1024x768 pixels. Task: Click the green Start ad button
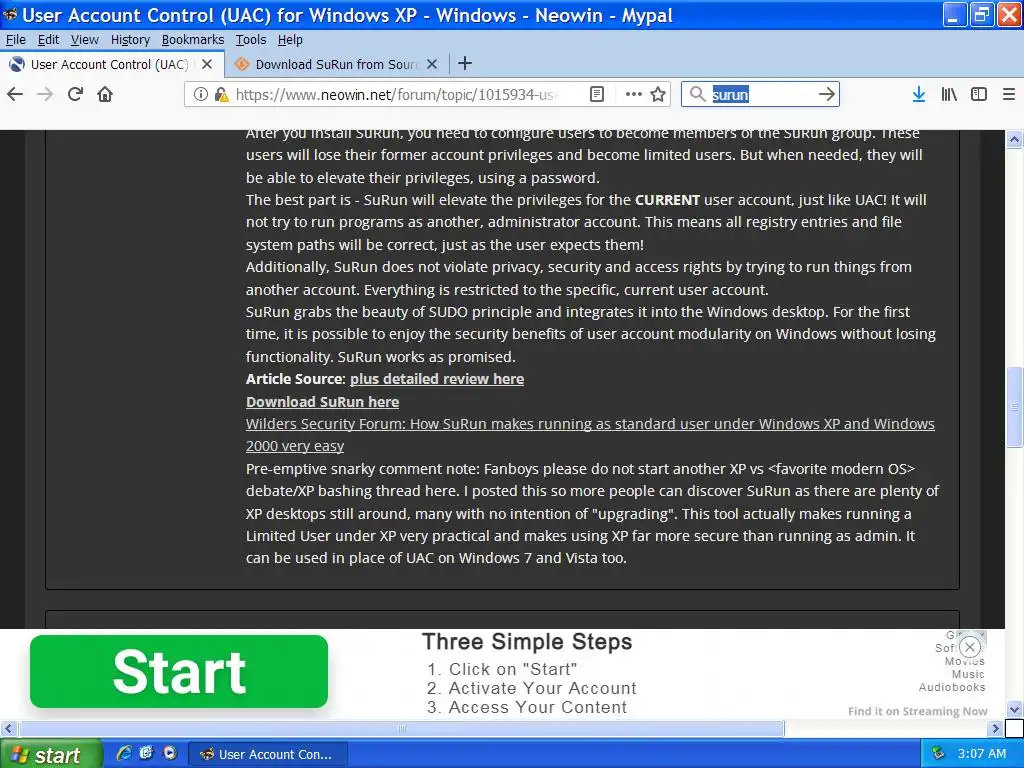coord(179,671)
